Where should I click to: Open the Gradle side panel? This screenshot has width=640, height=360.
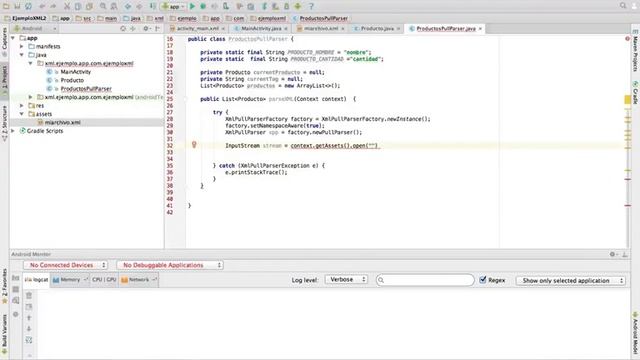coord(636,92)
